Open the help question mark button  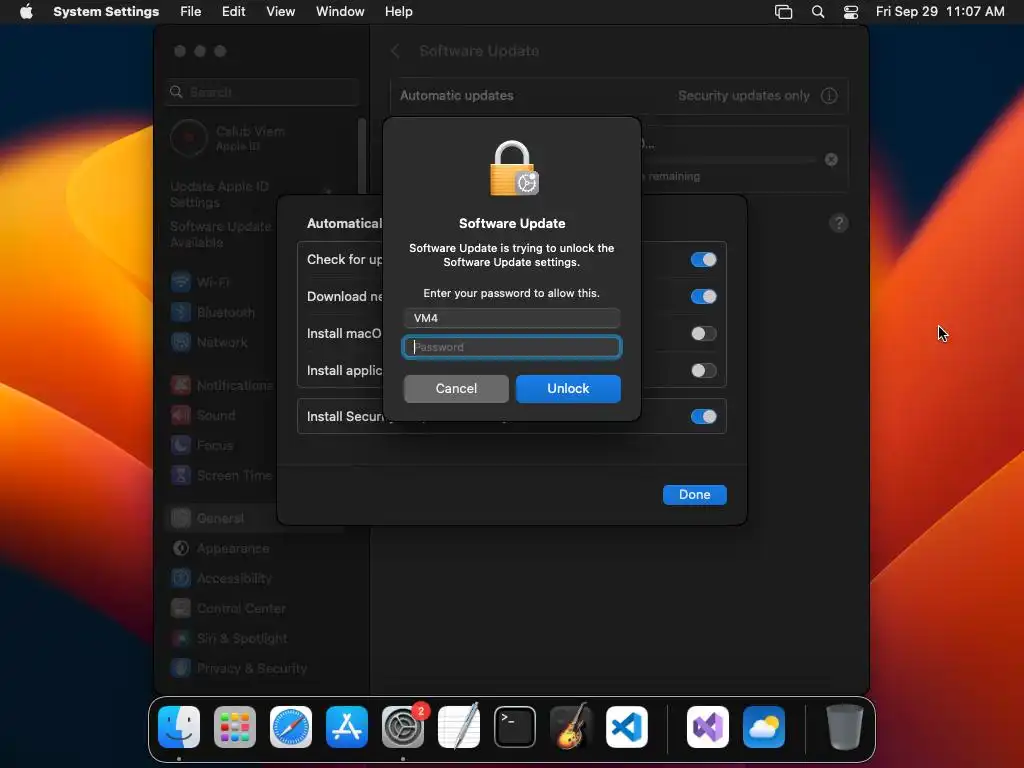click(839, 223)
